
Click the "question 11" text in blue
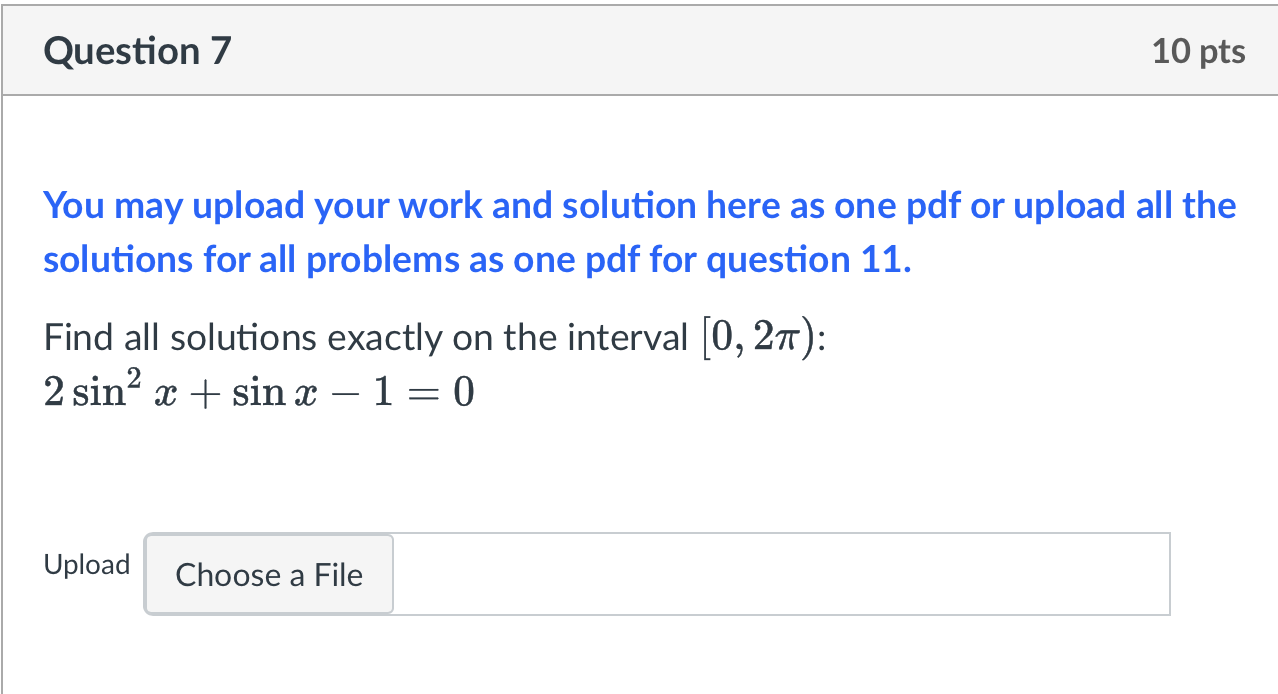(807, 260)
